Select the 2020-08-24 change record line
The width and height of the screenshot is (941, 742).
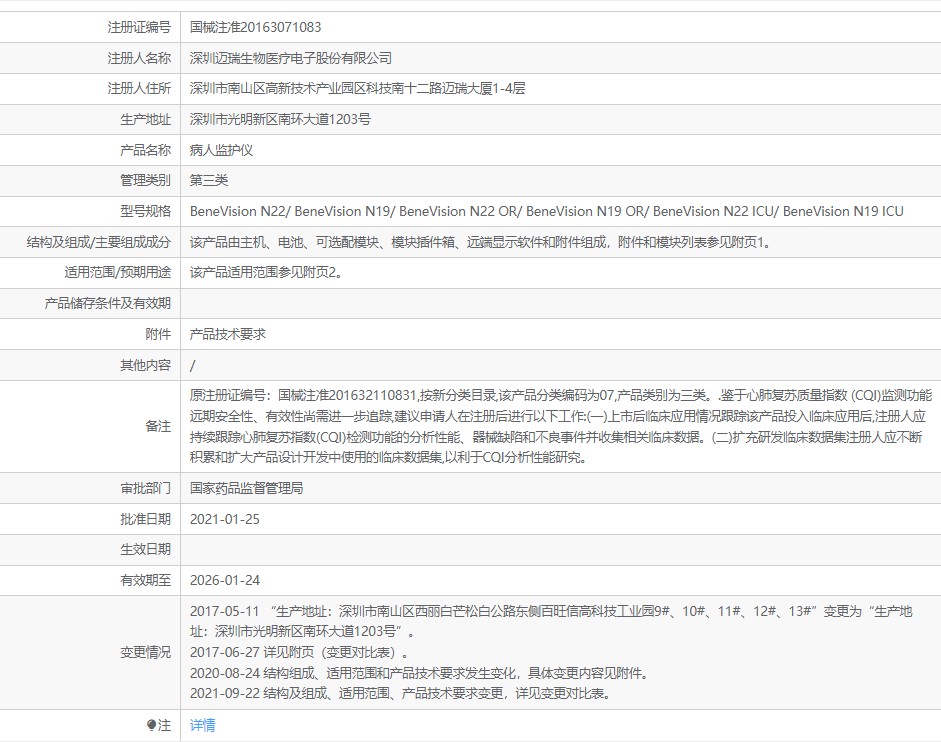421,674
